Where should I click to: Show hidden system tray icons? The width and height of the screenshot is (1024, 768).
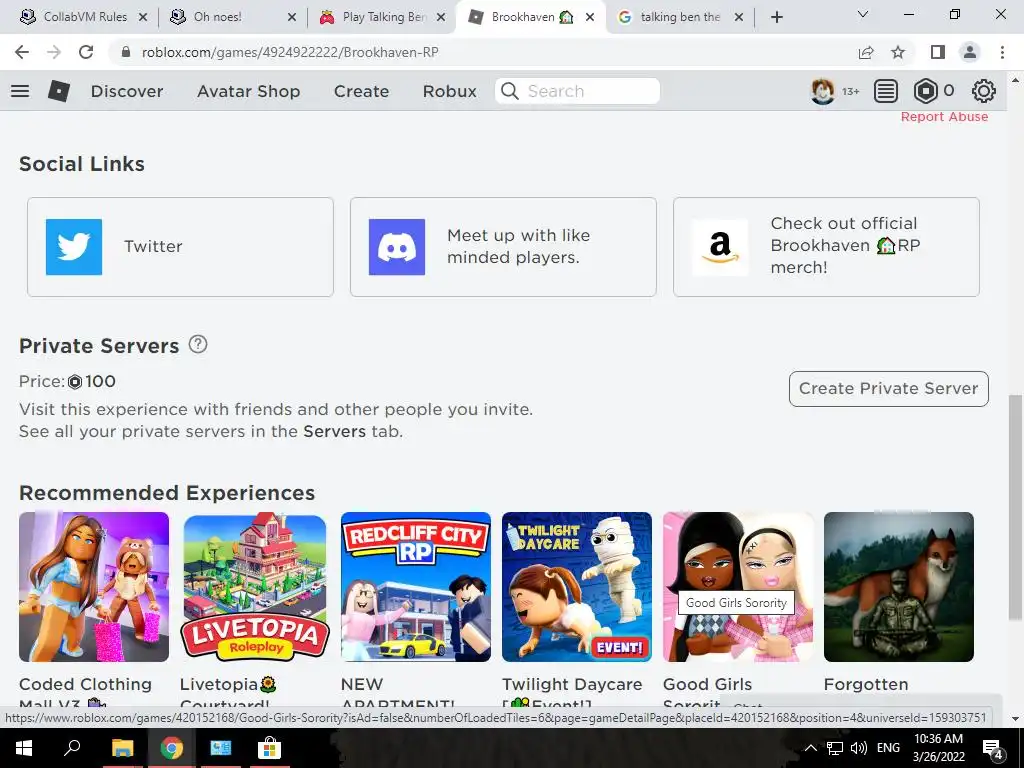(x=810, y=748)
